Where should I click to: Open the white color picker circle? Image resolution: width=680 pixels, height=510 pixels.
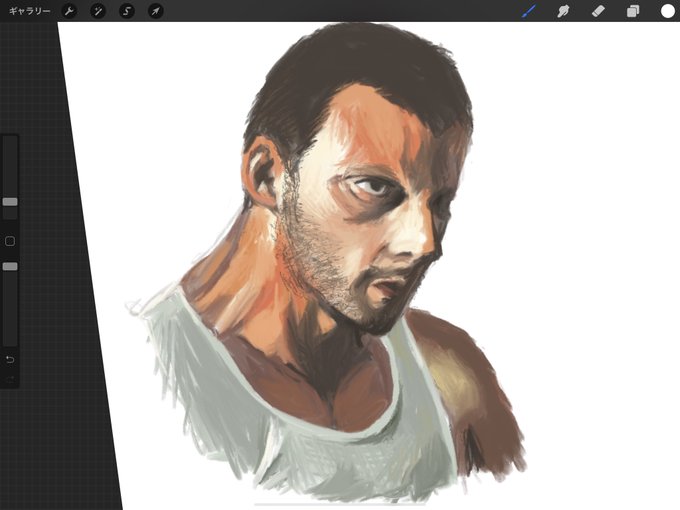667,11
